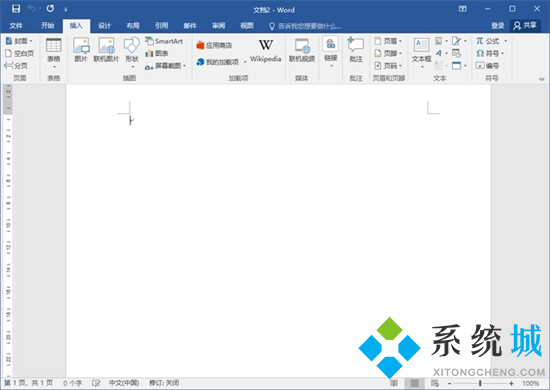Toggle 修订: 关闭 track changes status
Image resolution: width=550 pixels, height=390 pixels.
(164, 383)
